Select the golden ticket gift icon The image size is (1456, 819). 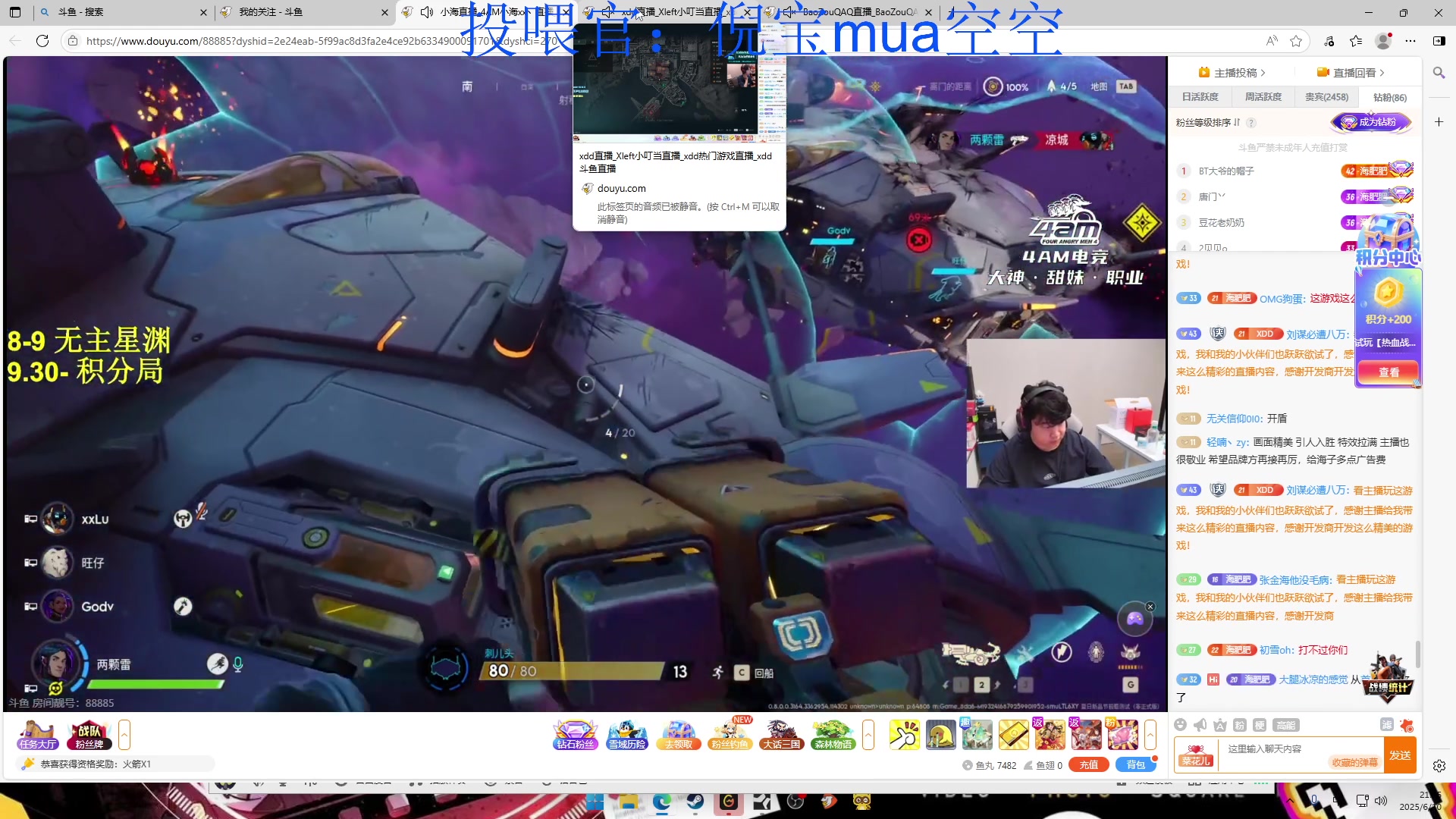pos(1013,734)
